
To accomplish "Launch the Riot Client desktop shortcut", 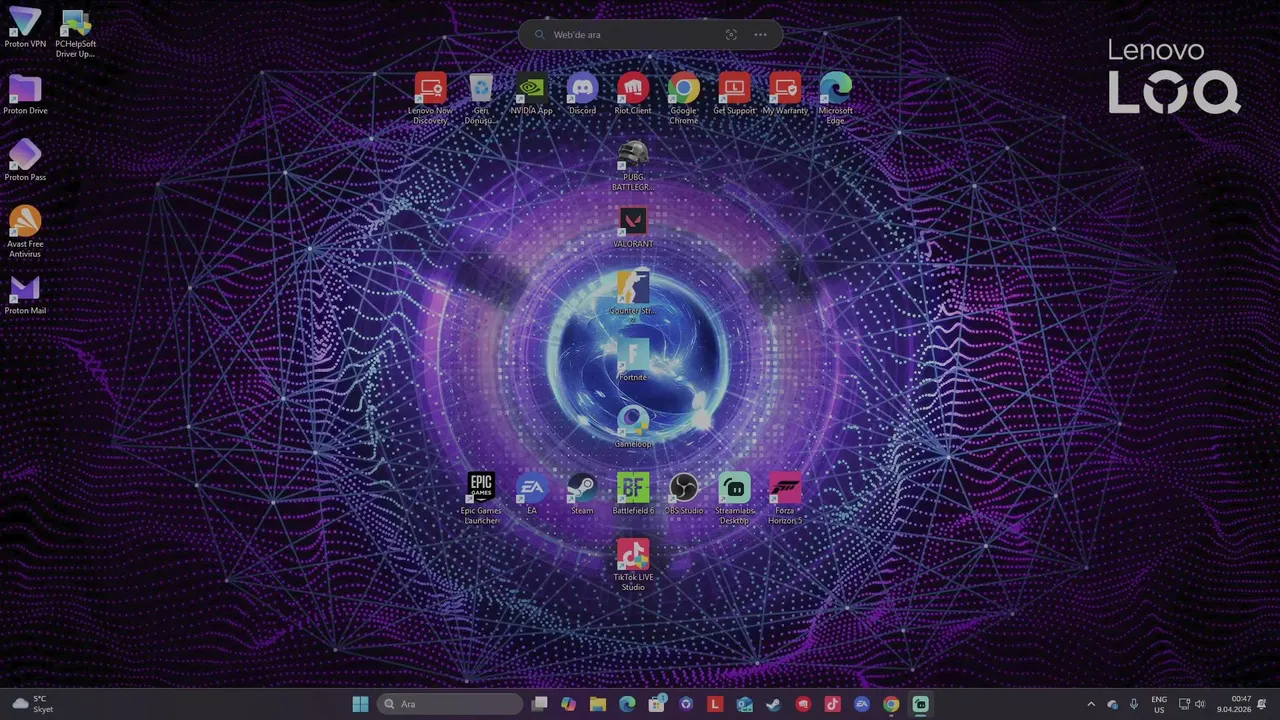I will pyautogui.click(x=633, y=94).
